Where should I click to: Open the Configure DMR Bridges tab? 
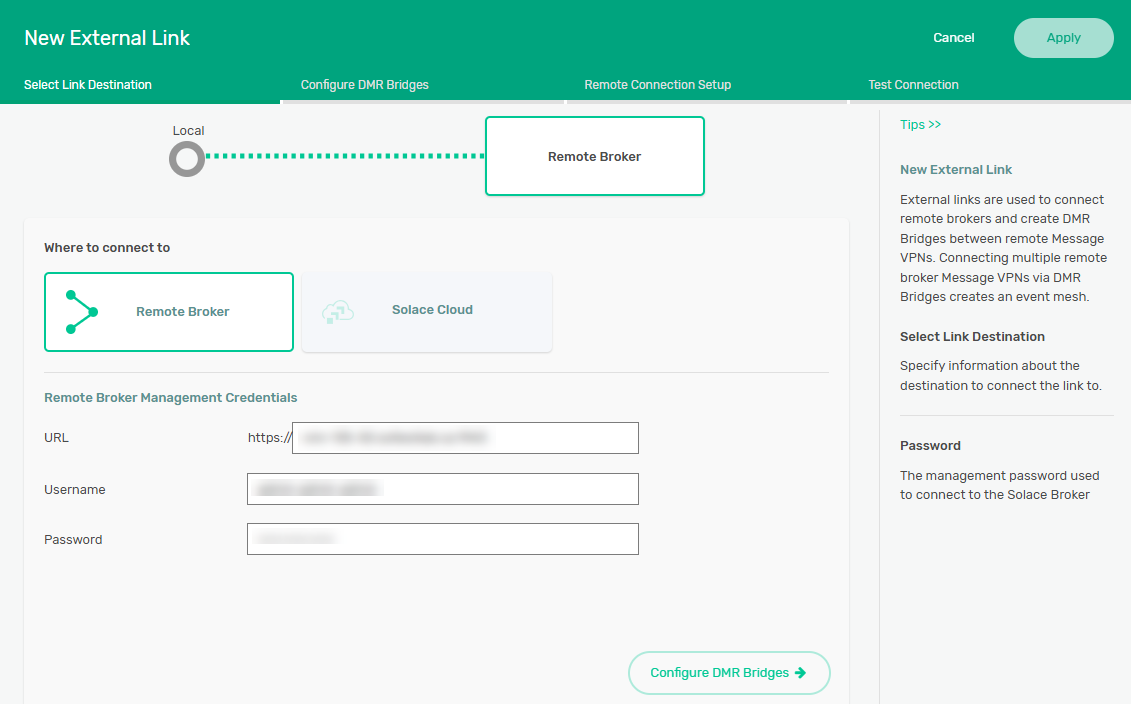tap(365, 85)
